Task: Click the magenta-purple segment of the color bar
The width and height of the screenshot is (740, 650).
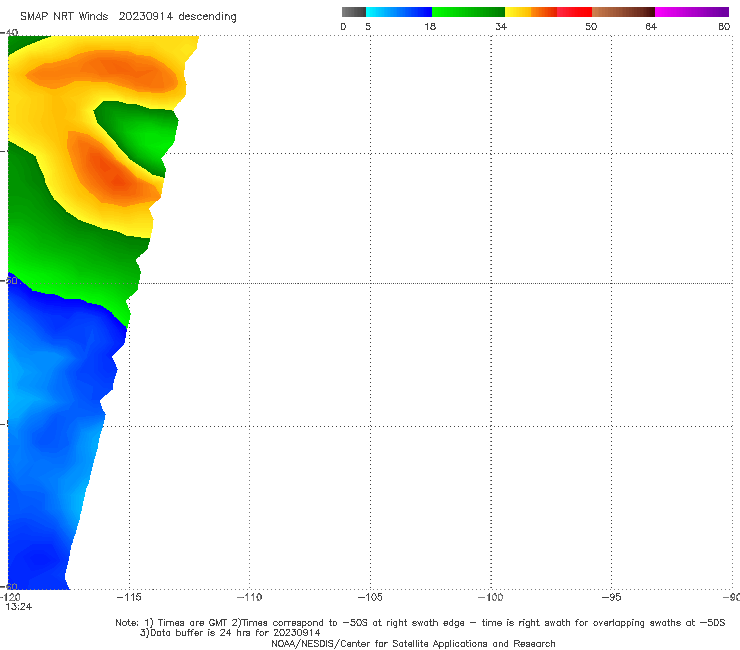Action: point(691,12)
